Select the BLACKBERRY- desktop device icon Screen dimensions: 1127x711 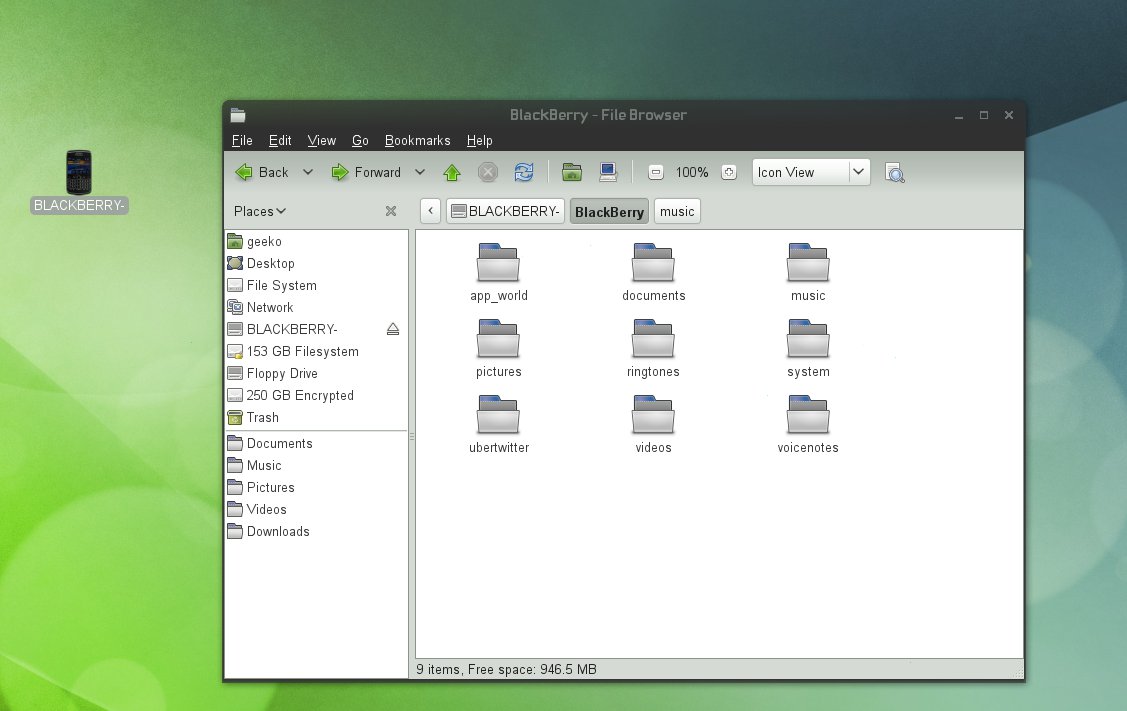pyautogui.click(x=79, y=173)
